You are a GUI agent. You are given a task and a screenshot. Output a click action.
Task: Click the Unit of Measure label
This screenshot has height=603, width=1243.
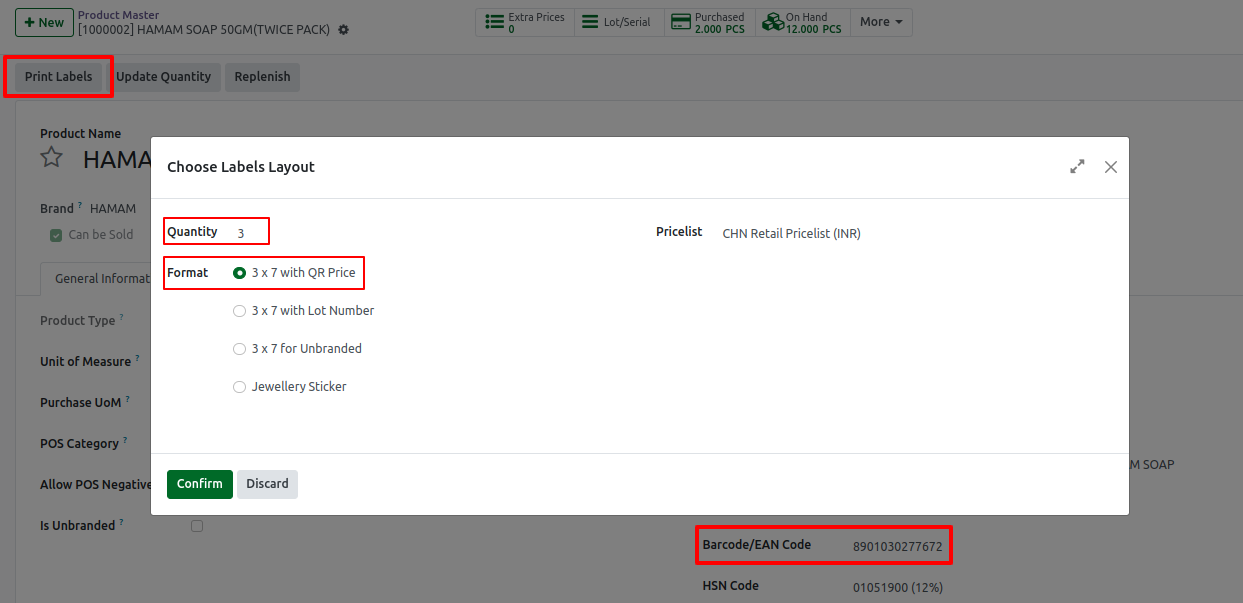(x=86, y=362)
